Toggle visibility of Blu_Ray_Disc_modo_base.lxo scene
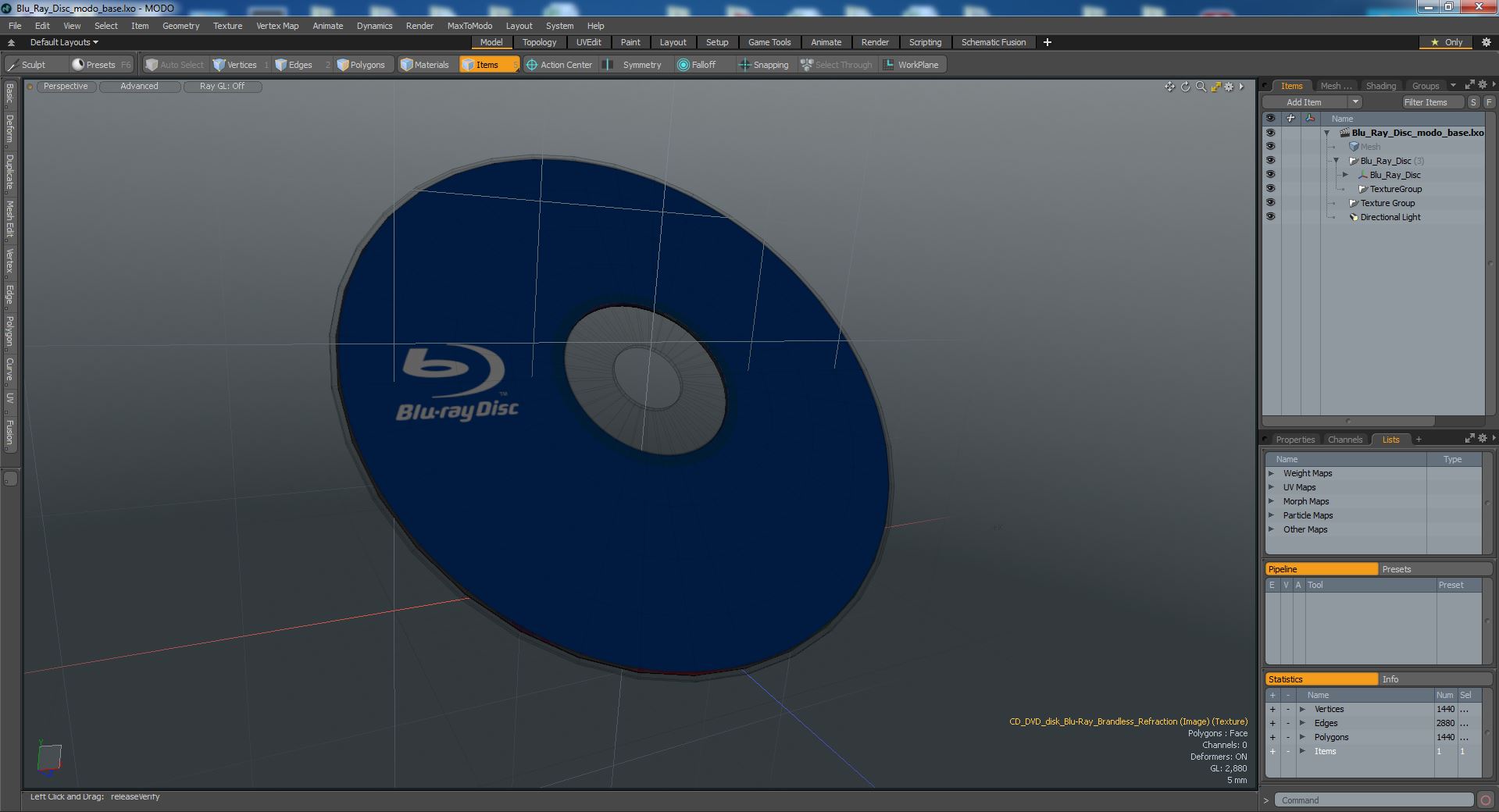Viewport: 1499px width, 812px height. tap(1270, 133)
